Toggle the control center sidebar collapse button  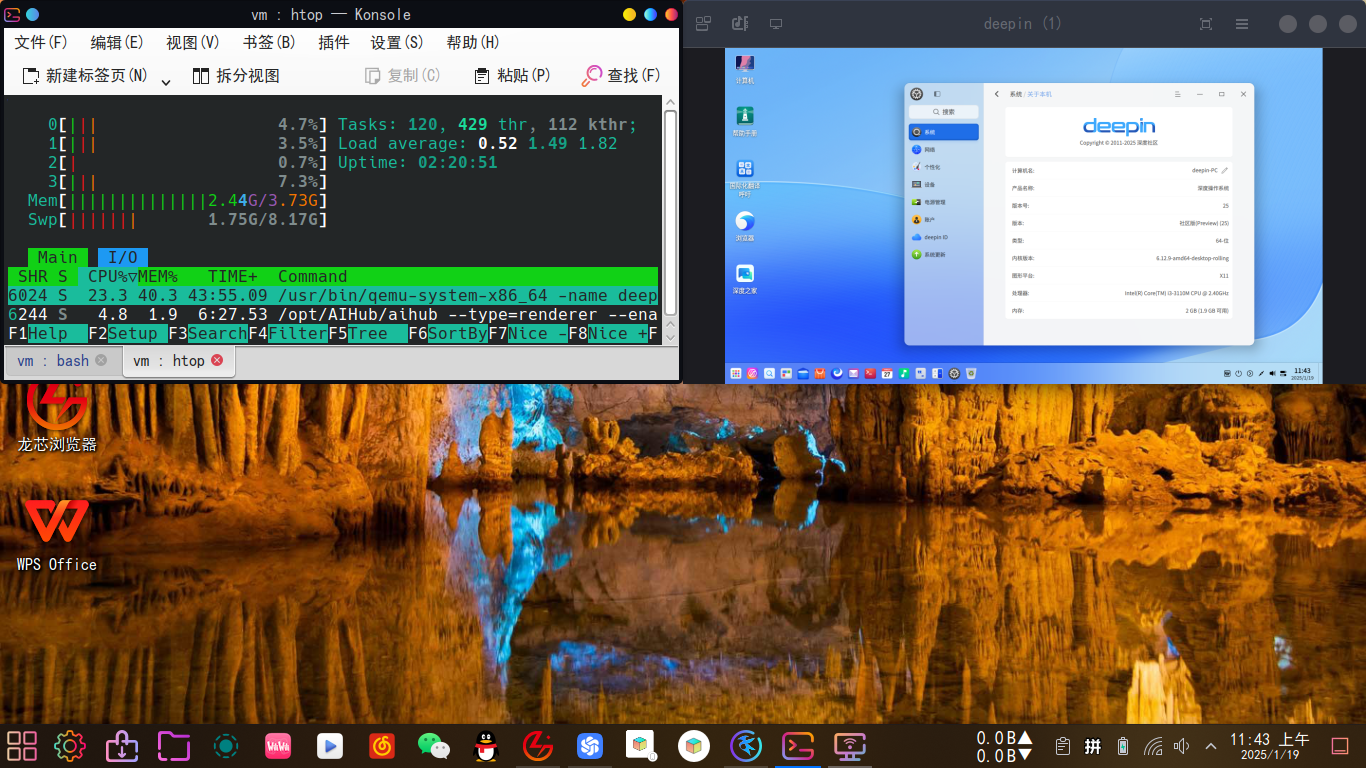937,94
